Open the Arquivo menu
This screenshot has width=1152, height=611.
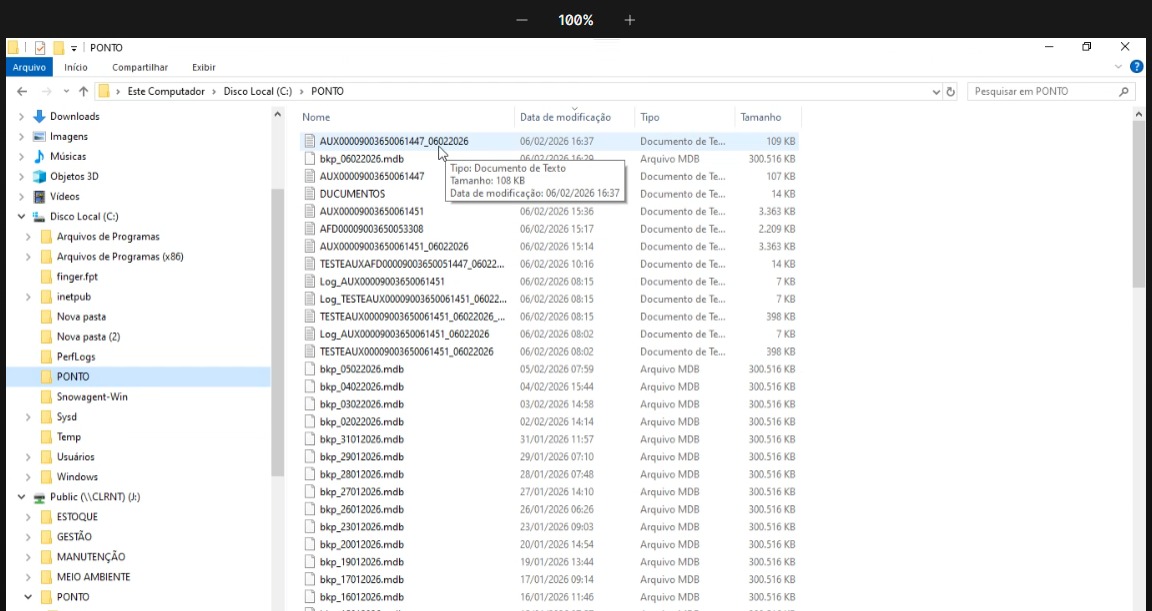[x=29, y=67]
